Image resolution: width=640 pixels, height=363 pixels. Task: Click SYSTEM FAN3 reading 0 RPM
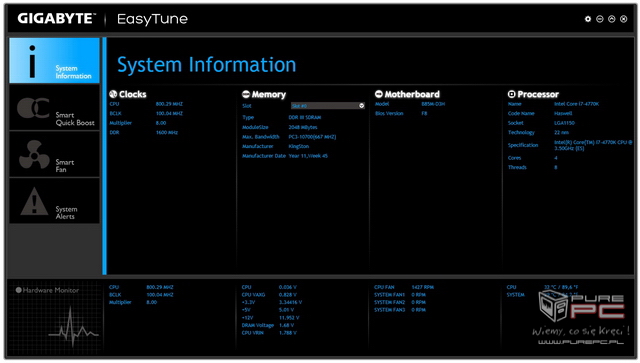(418, 310)
